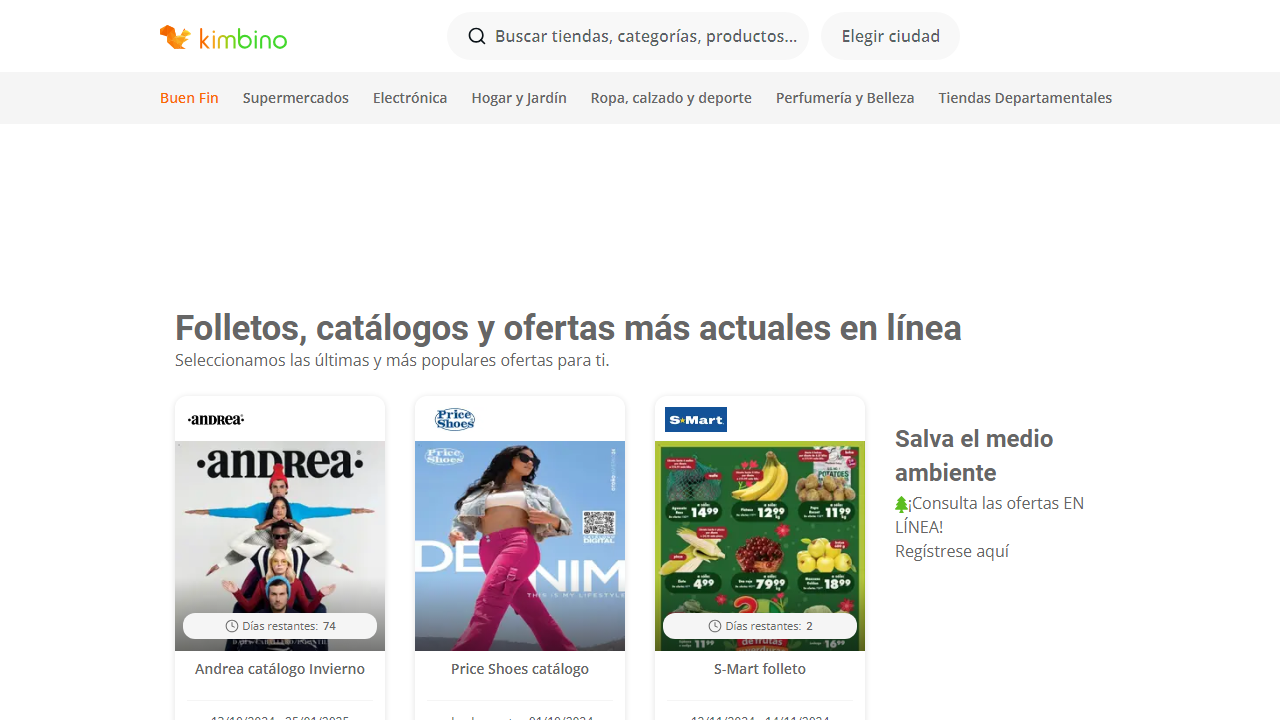Image resolution: width=1280 pixels, height=720 pixels.
Task: Select the Electrónica navigation tab
Action: pyautogui.click(x=409, y=97)
